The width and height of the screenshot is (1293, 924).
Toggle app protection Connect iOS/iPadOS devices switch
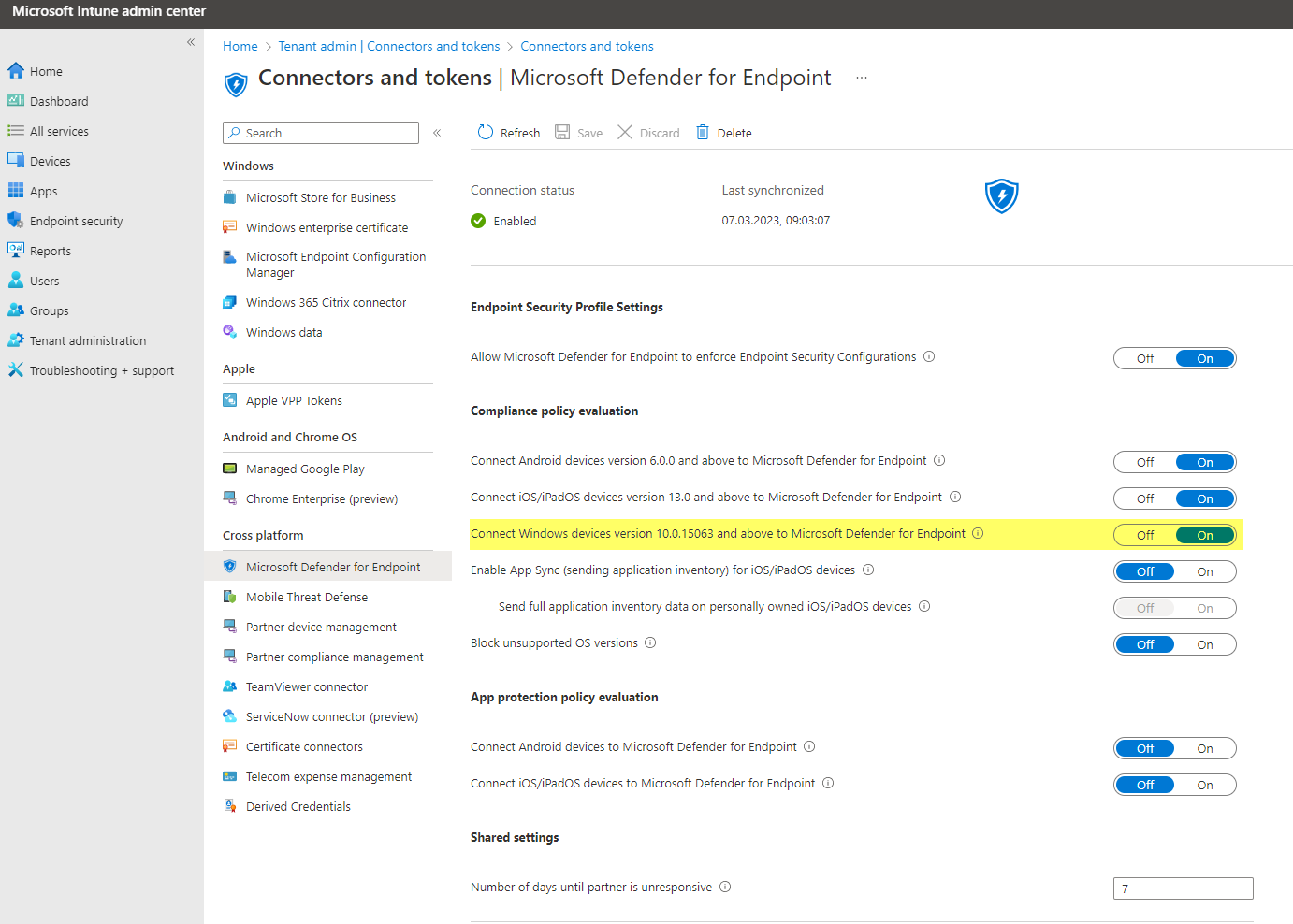tap(1175, 785)
